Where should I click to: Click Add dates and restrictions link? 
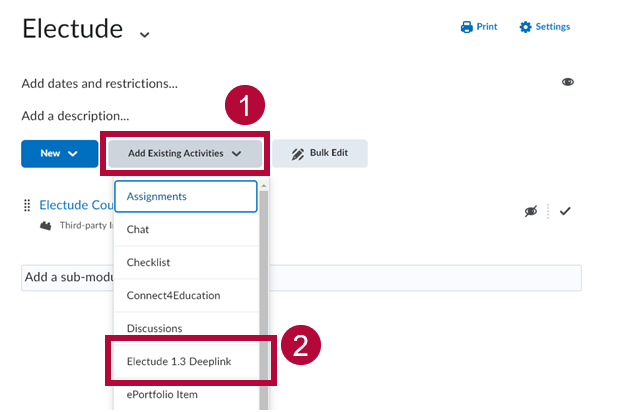tap(99, 83)
